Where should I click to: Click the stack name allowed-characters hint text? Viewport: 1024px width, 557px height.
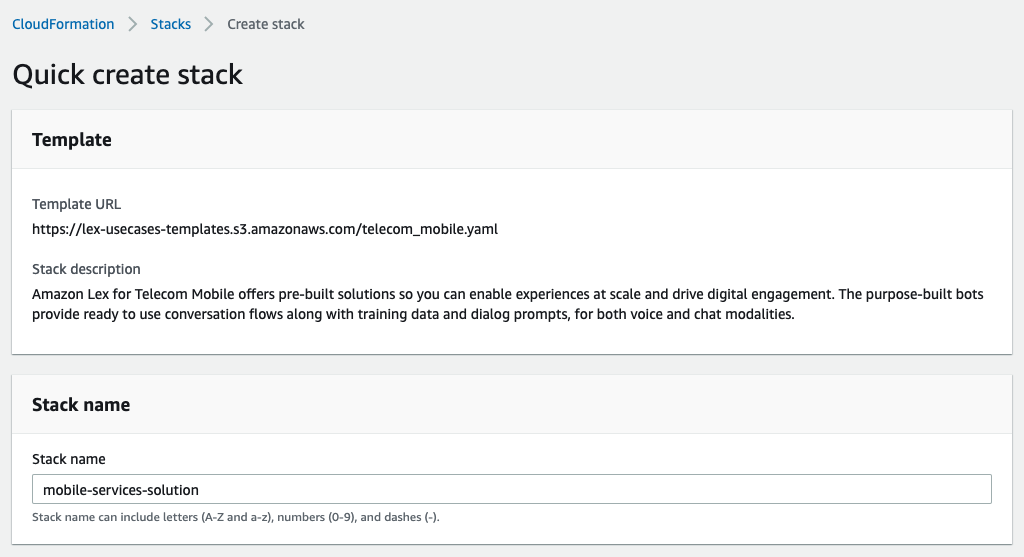coord(236,518)
